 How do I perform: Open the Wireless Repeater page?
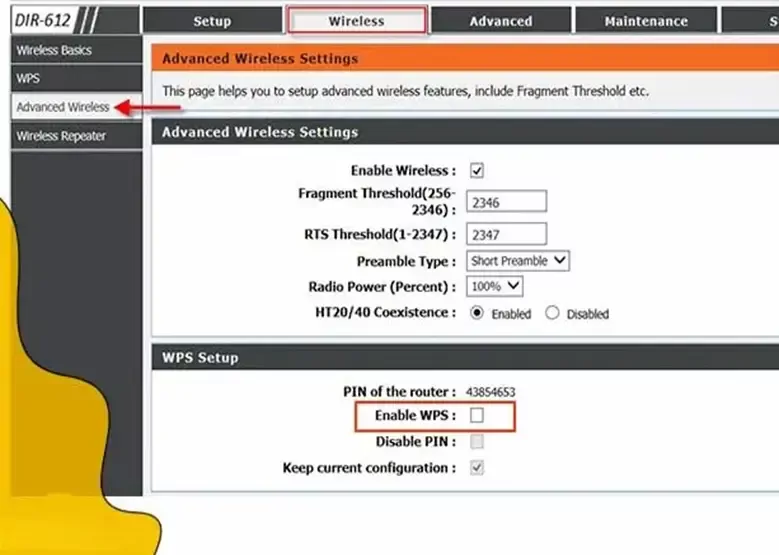click(x=60, y=136)
